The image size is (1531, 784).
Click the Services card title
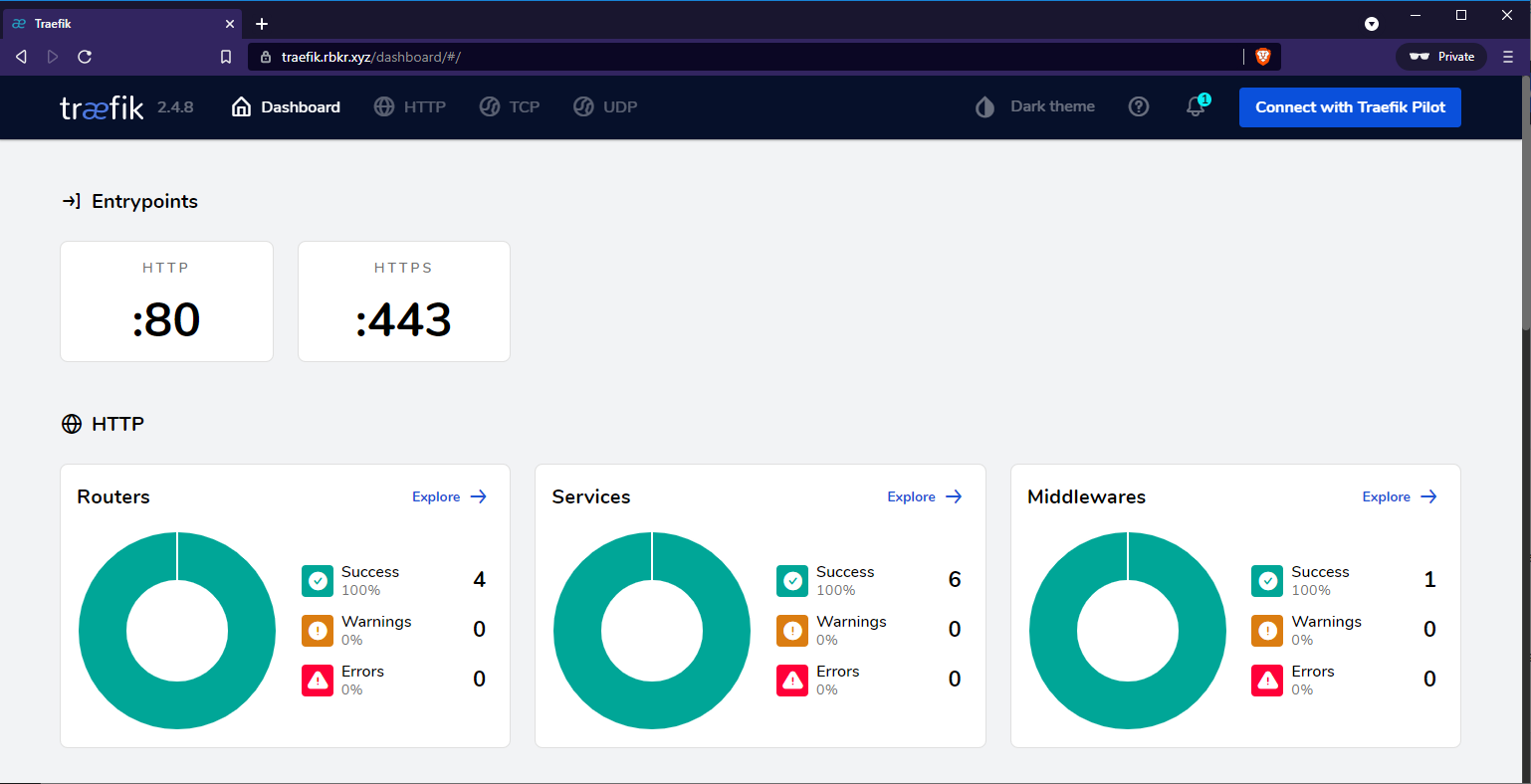[x=591, y=496]
